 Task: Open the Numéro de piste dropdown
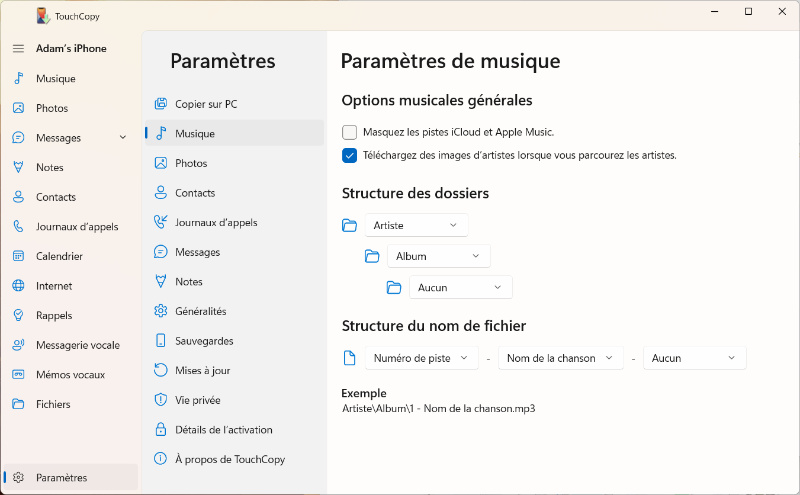coord(421,358)
